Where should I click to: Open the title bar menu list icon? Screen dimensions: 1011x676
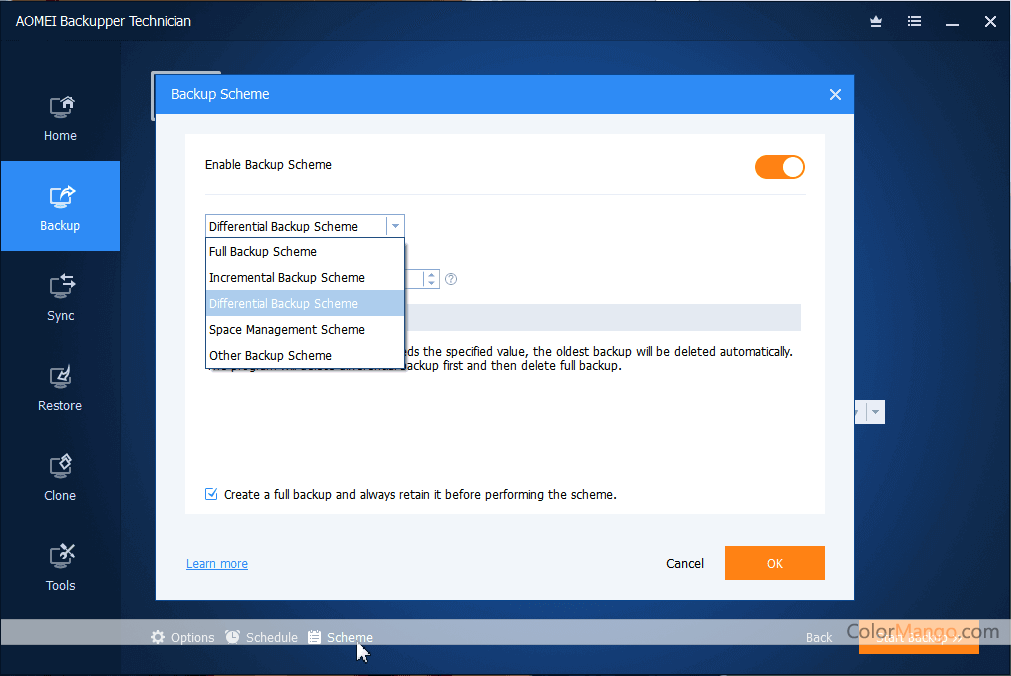click(914, 21)
